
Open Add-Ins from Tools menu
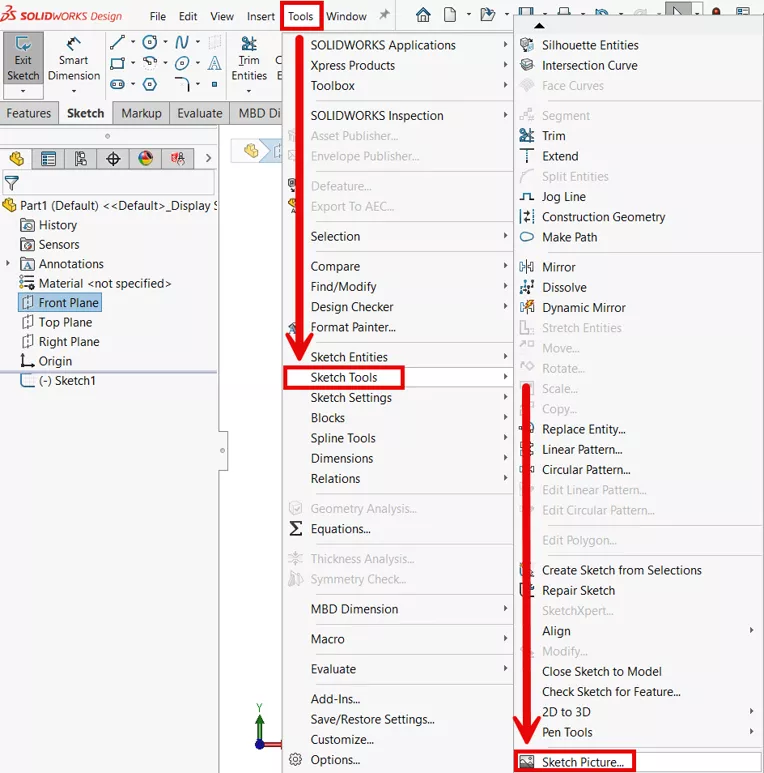pos(398,699)
